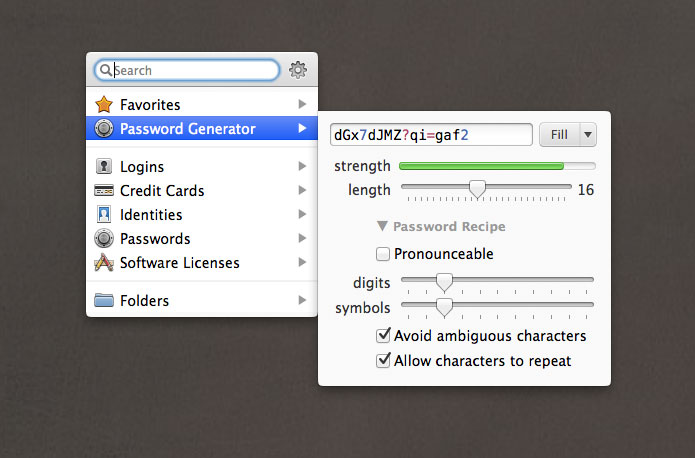The width and height of the screenshot is (695, 458).
Task: Open the Fill button dropdown arrow
Action: [x=587, y=134]
